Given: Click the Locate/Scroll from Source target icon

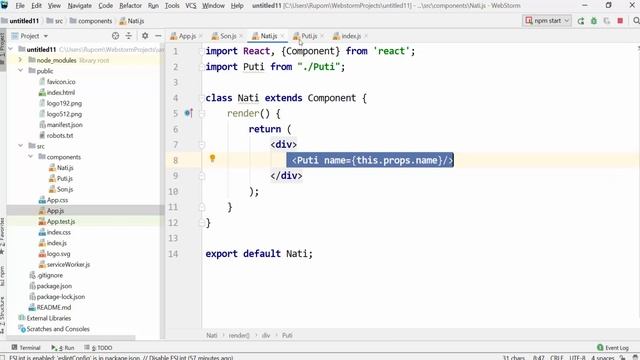Looking at the screenshot, I should tap(116, 36).
